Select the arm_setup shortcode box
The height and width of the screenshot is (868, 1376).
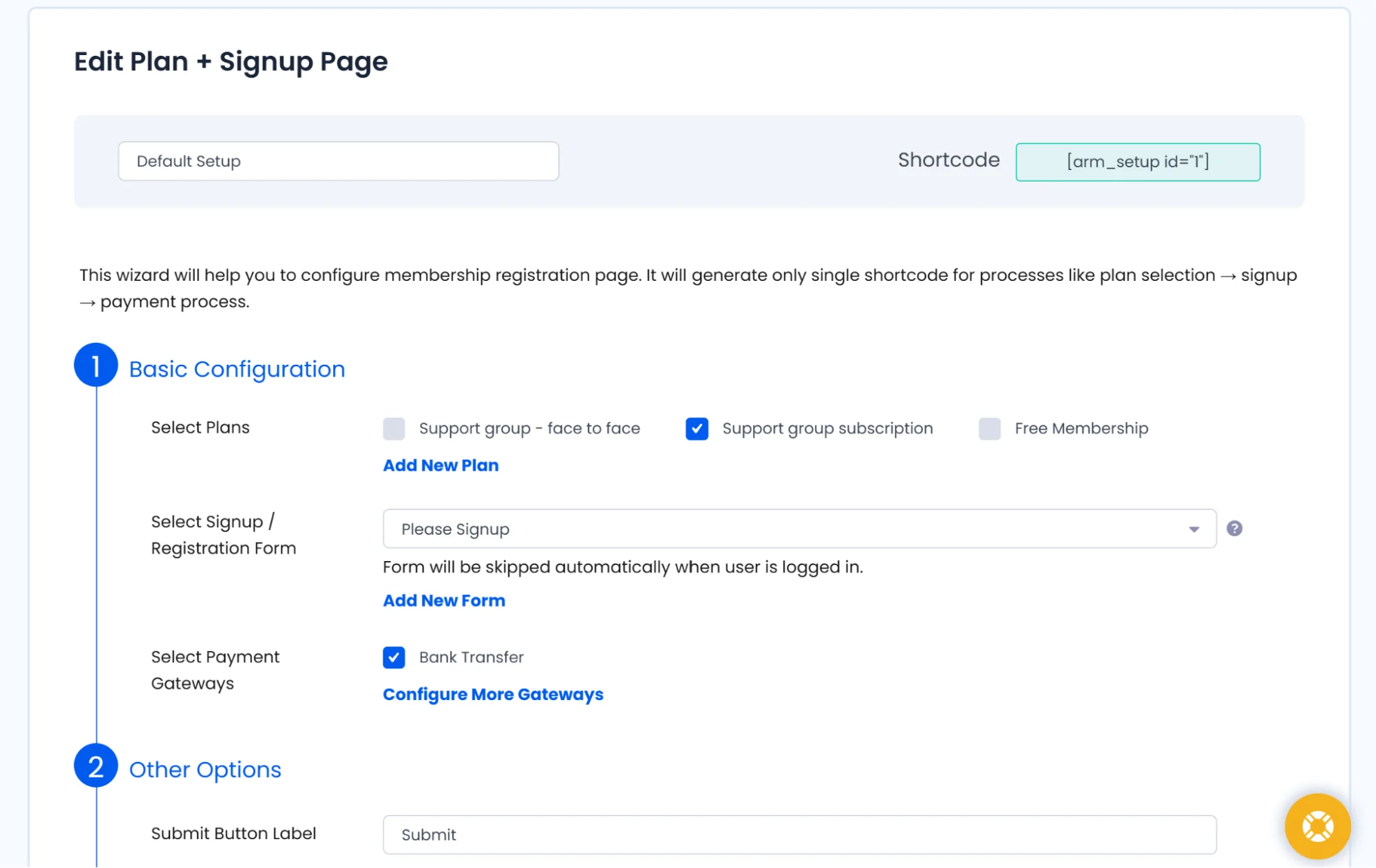[1138, 162]
